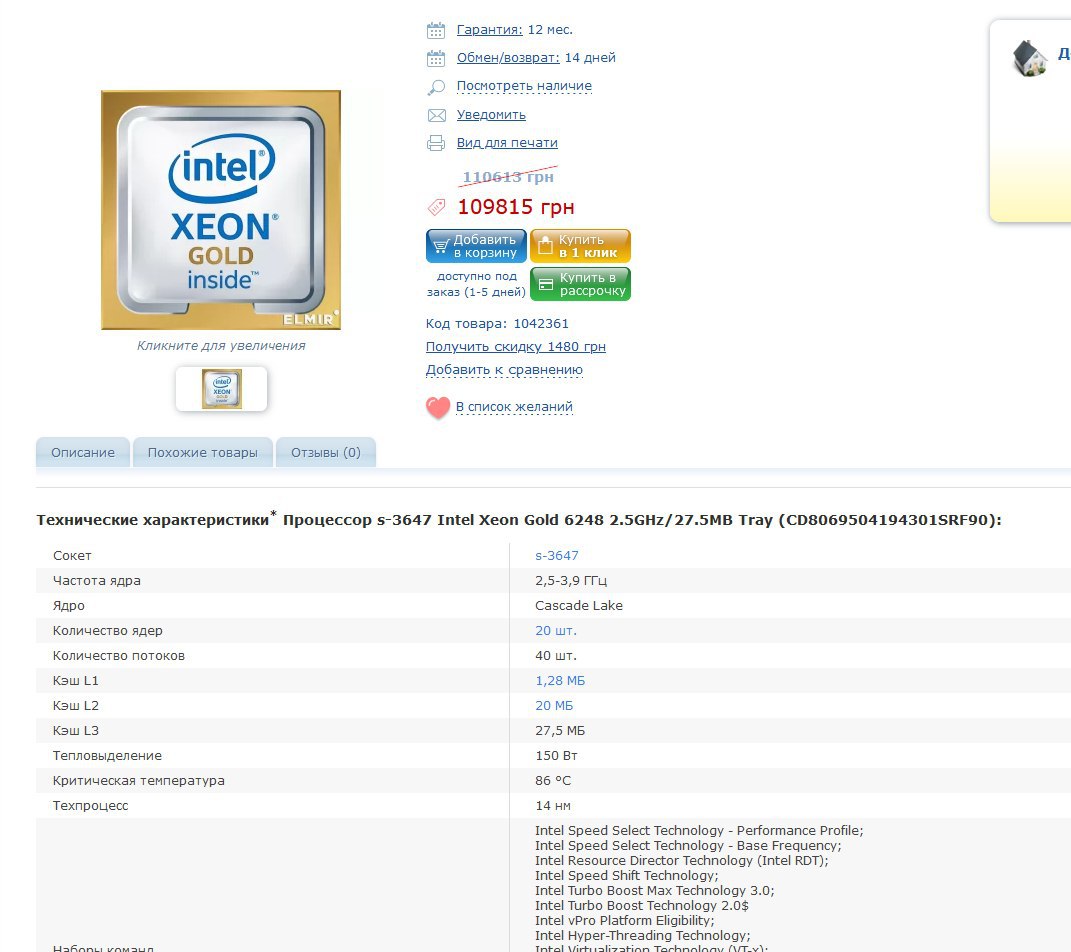The width and height of the screenshot is (1071, 952).
Task: Click the s-3647 socket value link
Action: pos(557,556)
